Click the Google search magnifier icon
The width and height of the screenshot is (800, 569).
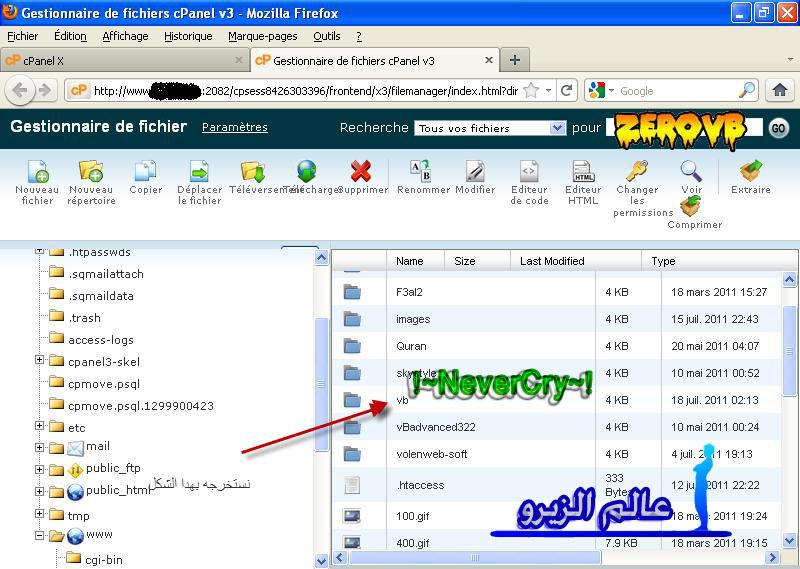point(746,91)
